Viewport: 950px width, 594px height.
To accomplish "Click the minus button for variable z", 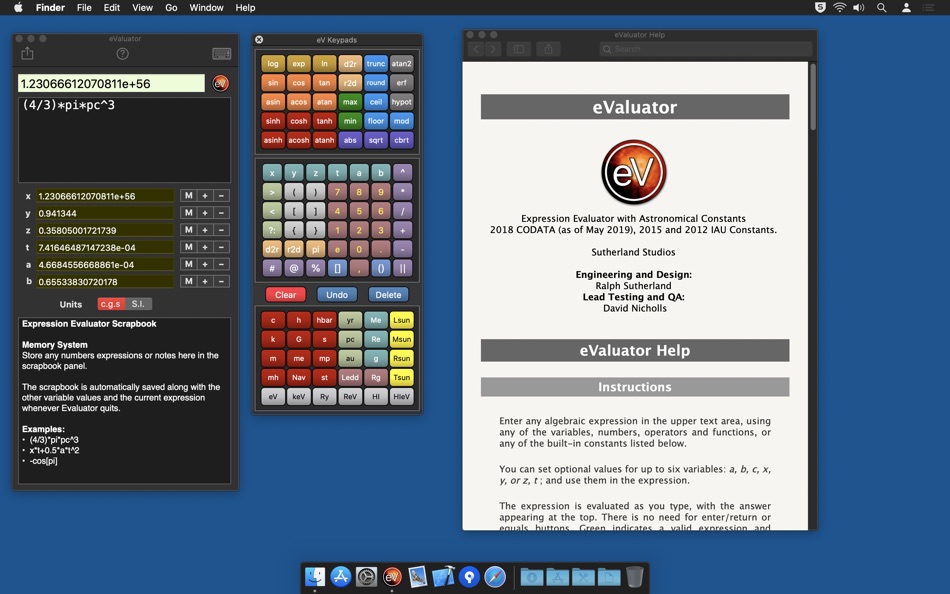I will (x=221, y=230).
